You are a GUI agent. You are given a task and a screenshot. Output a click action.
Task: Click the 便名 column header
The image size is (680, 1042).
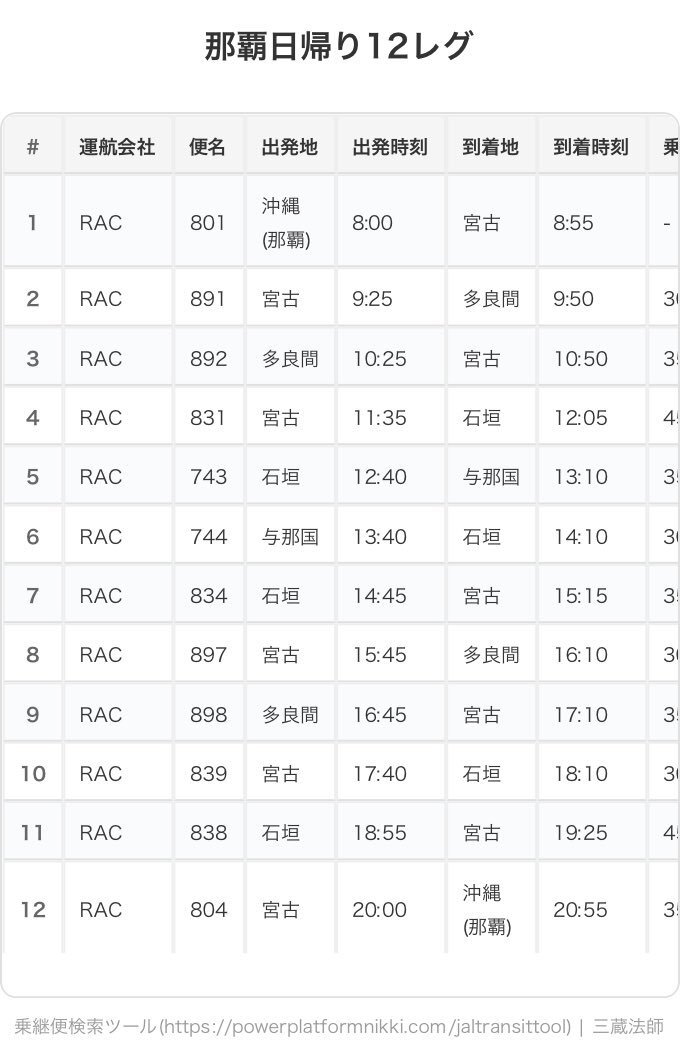tap(209, 146)
